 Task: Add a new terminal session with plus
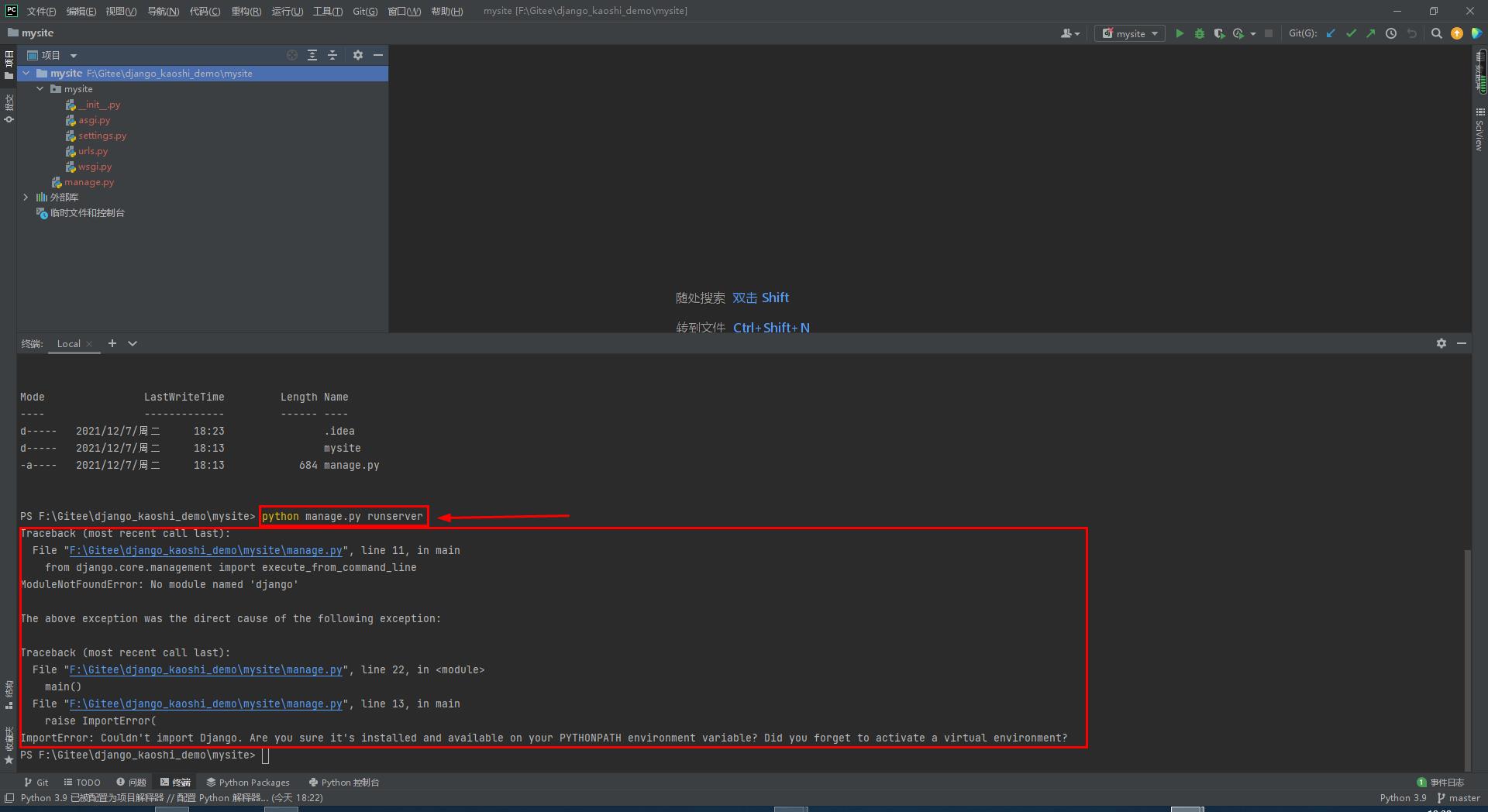112,343
